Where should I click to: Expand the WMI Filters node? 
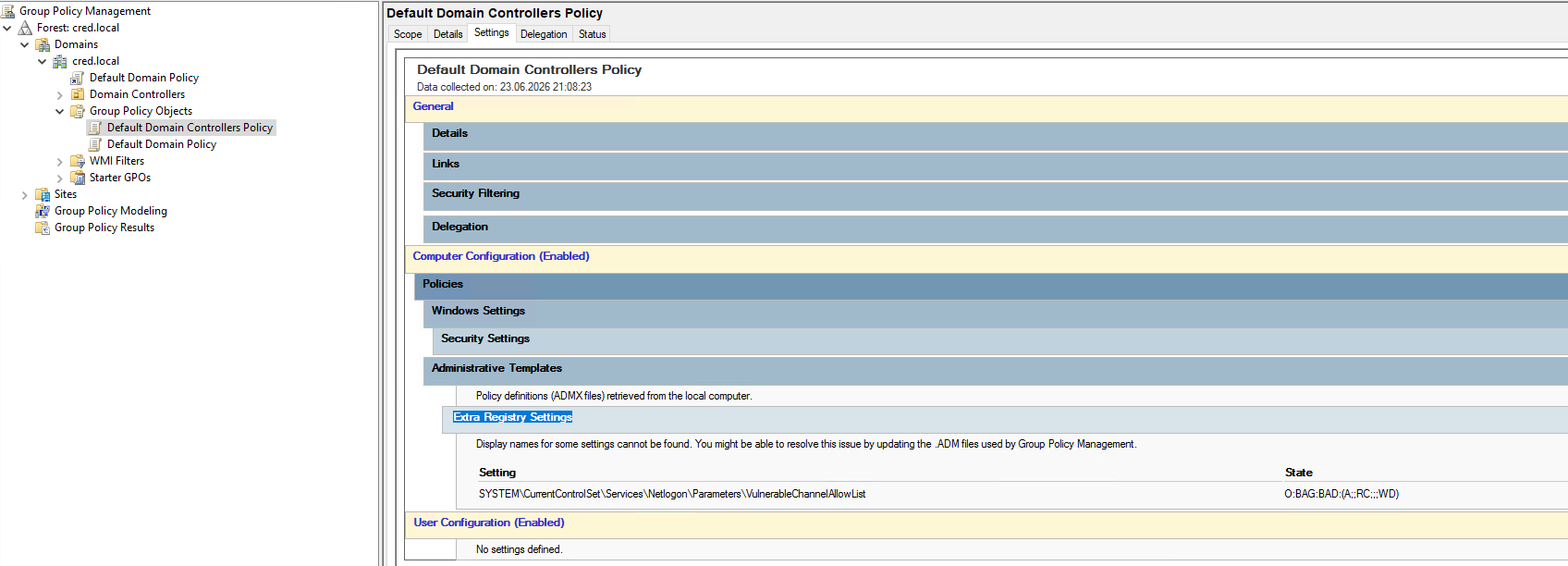tap(60, 162)
